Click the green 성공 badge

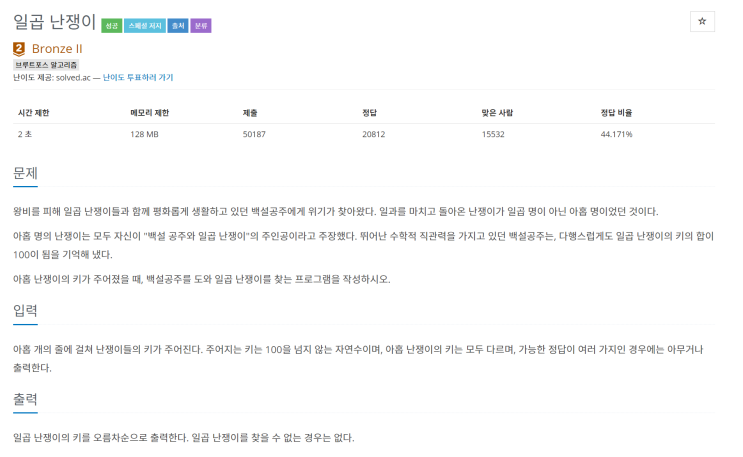pos(112,26)
